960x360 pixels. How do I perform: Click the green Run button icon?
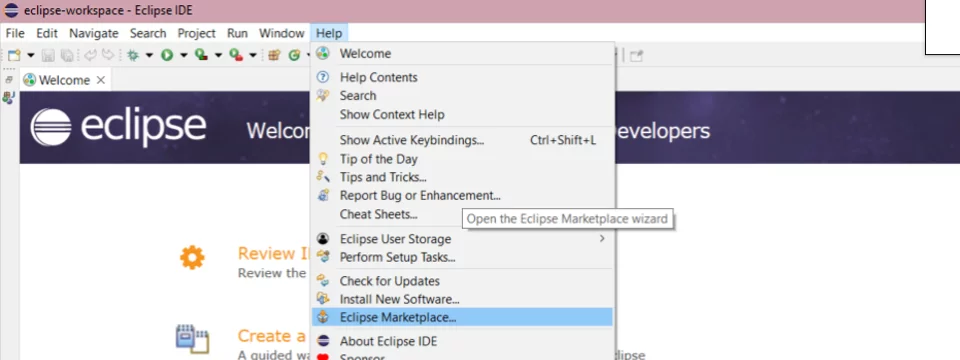click(x=167, y=56)
